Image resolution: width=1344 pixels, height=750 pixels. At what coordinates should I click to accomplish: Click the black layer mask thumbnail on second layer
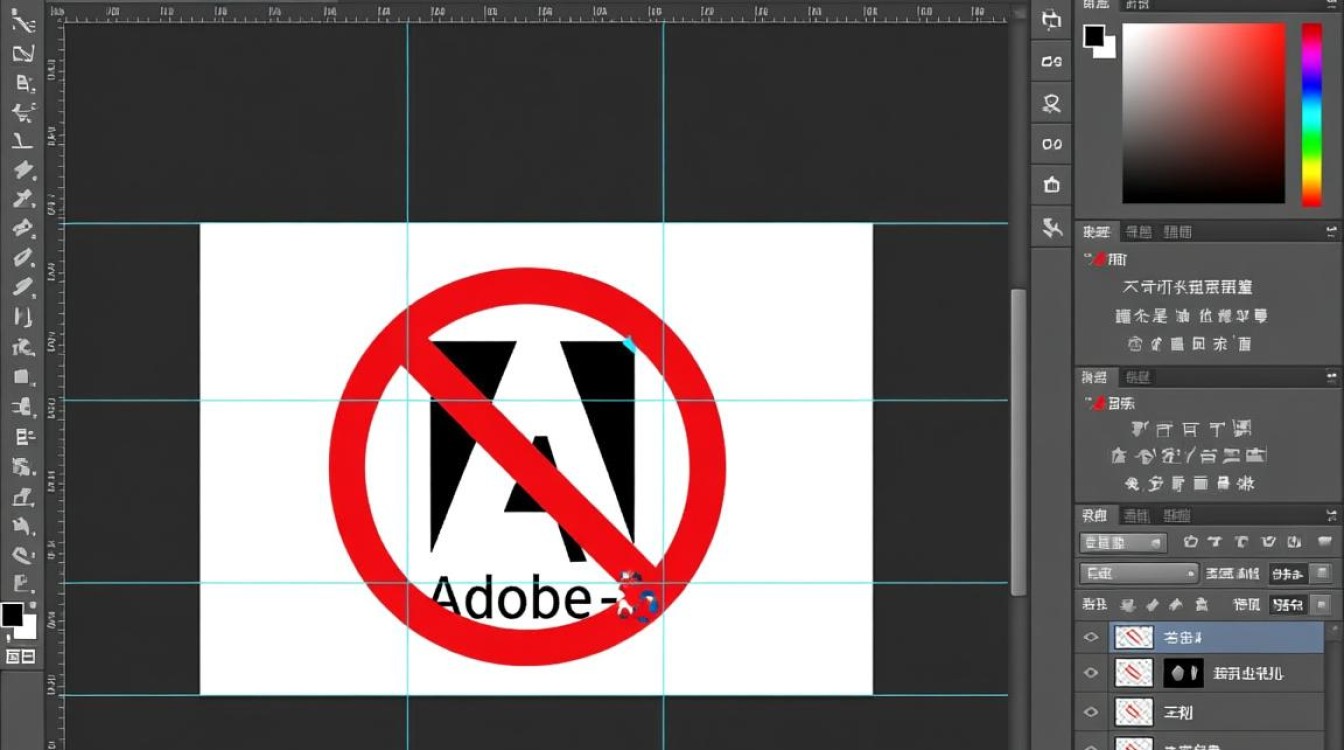pos(1183,673)
